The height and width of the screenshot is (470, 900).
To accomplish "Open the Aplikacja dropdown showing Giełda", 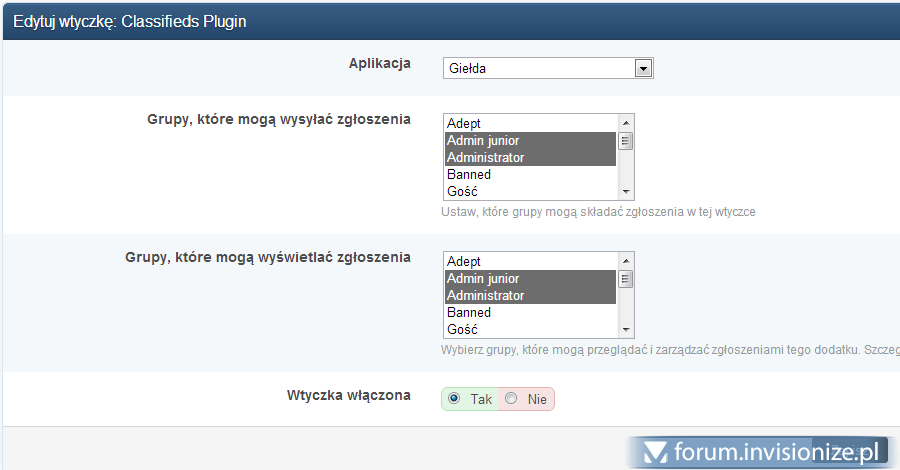I will 548,68.
